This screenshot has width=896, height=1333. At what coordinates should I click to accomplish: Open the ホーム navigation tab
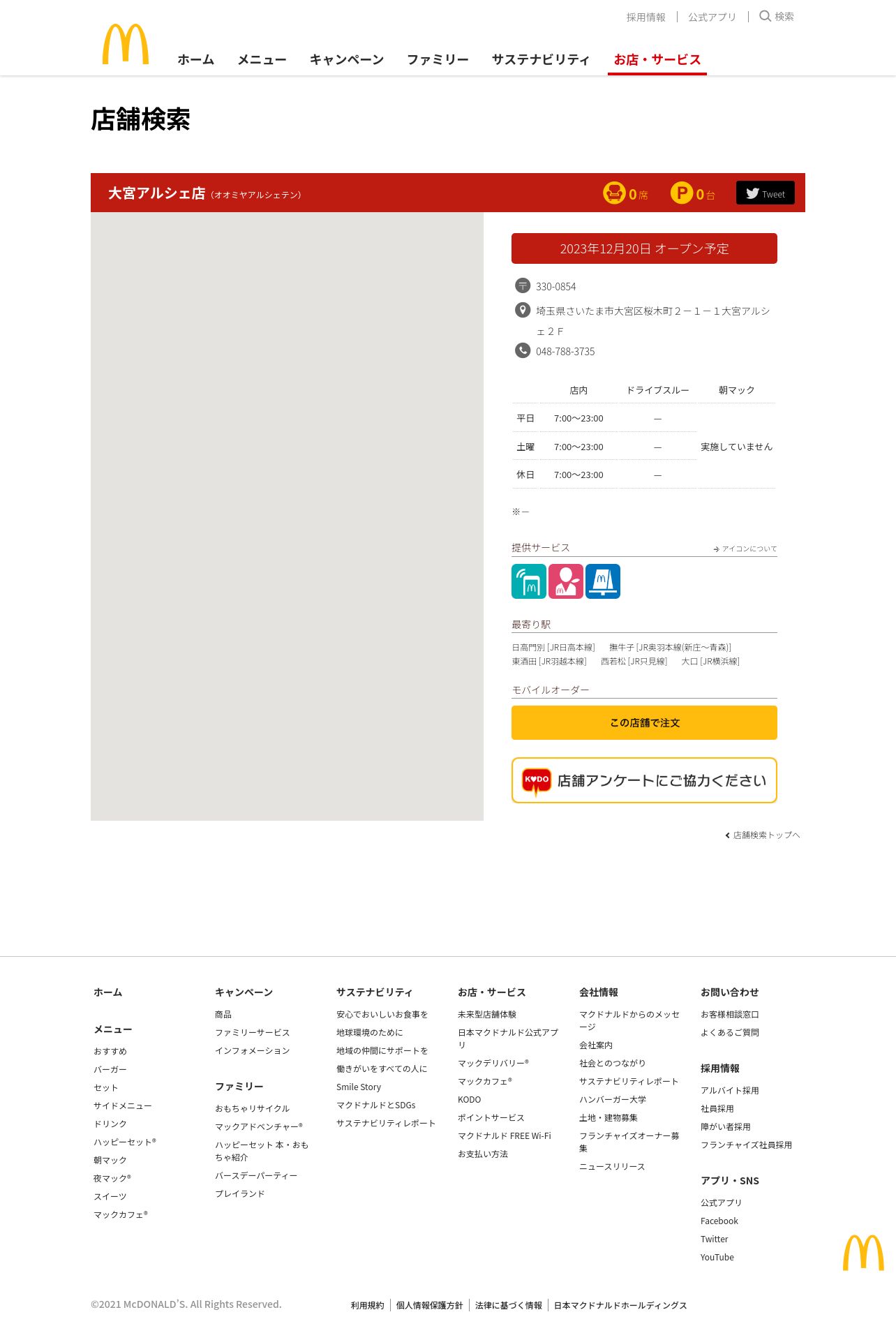point(196,60)
